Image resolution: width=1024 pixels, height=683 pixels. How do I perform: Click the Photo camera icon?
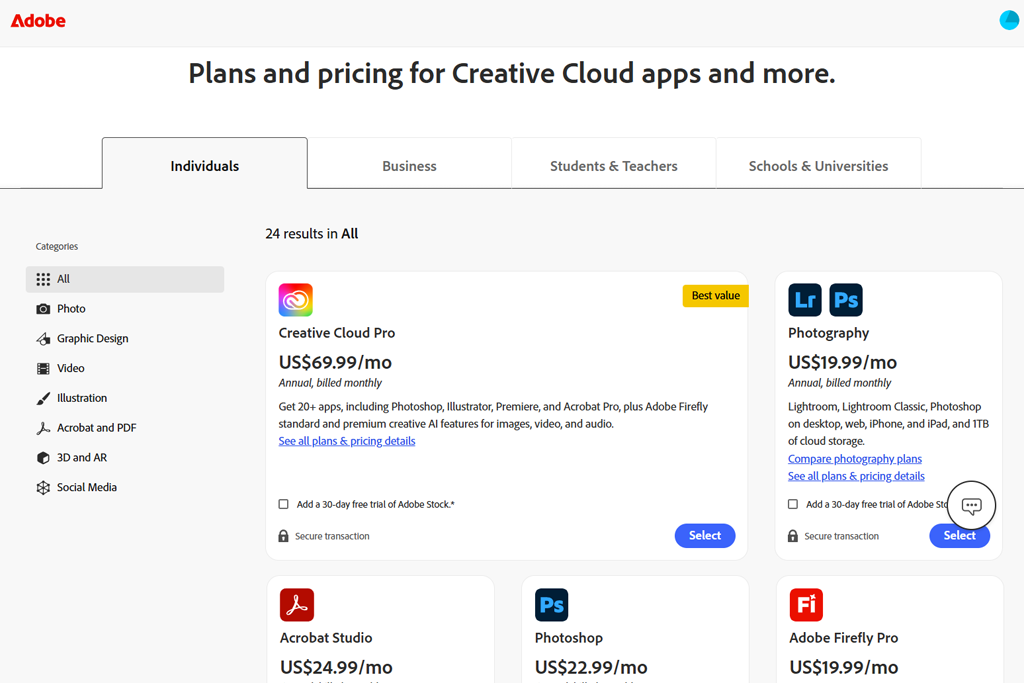click(x=43, y=309)
